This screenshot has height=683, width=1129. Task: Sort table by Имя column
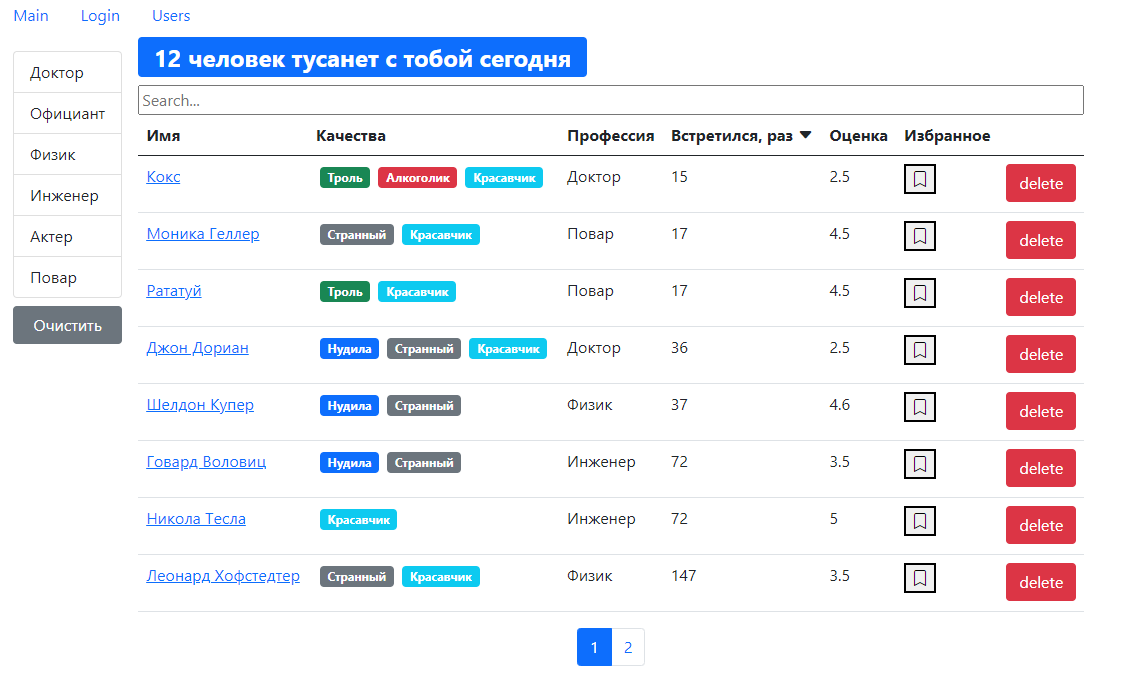(163, 135)
